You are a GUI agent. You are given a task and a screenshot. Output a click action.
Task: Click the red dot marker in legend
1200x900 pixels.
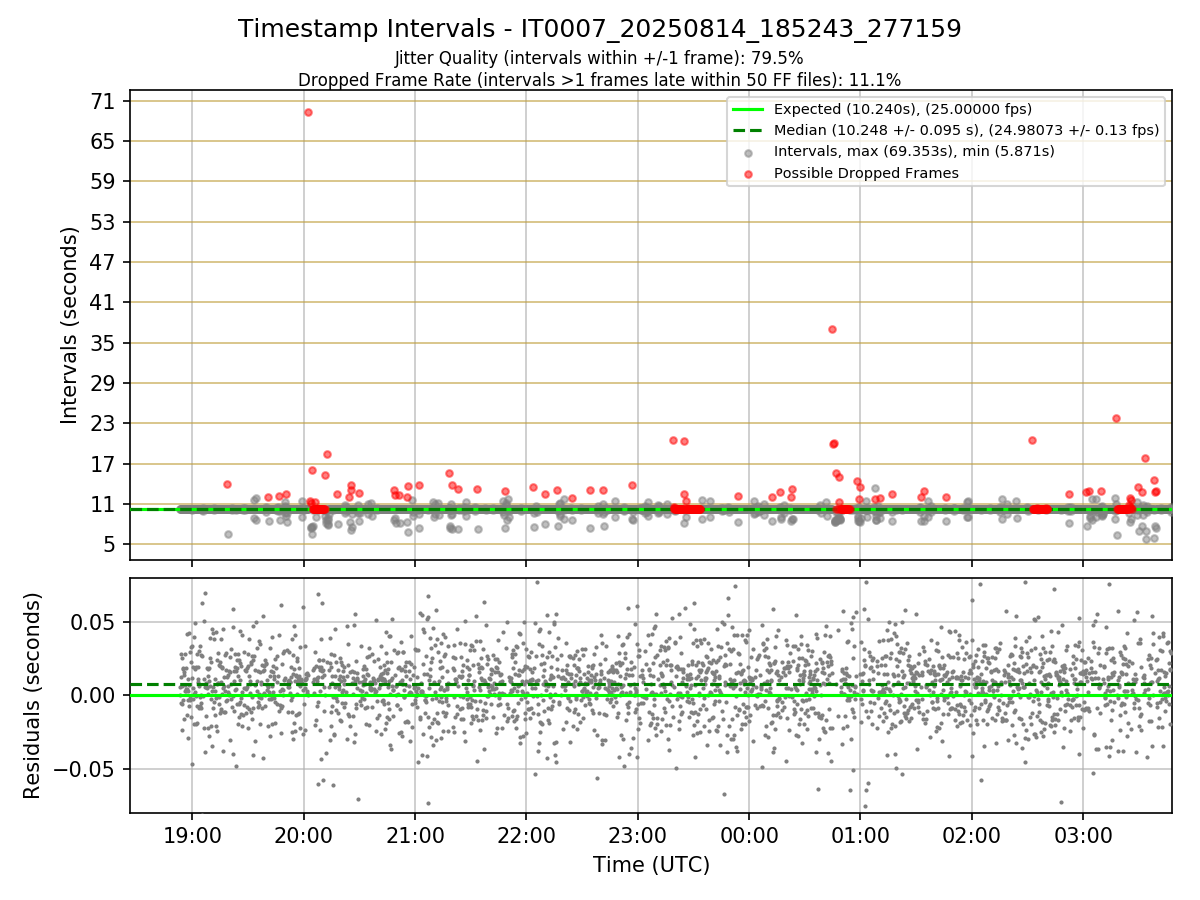(749, 173)
